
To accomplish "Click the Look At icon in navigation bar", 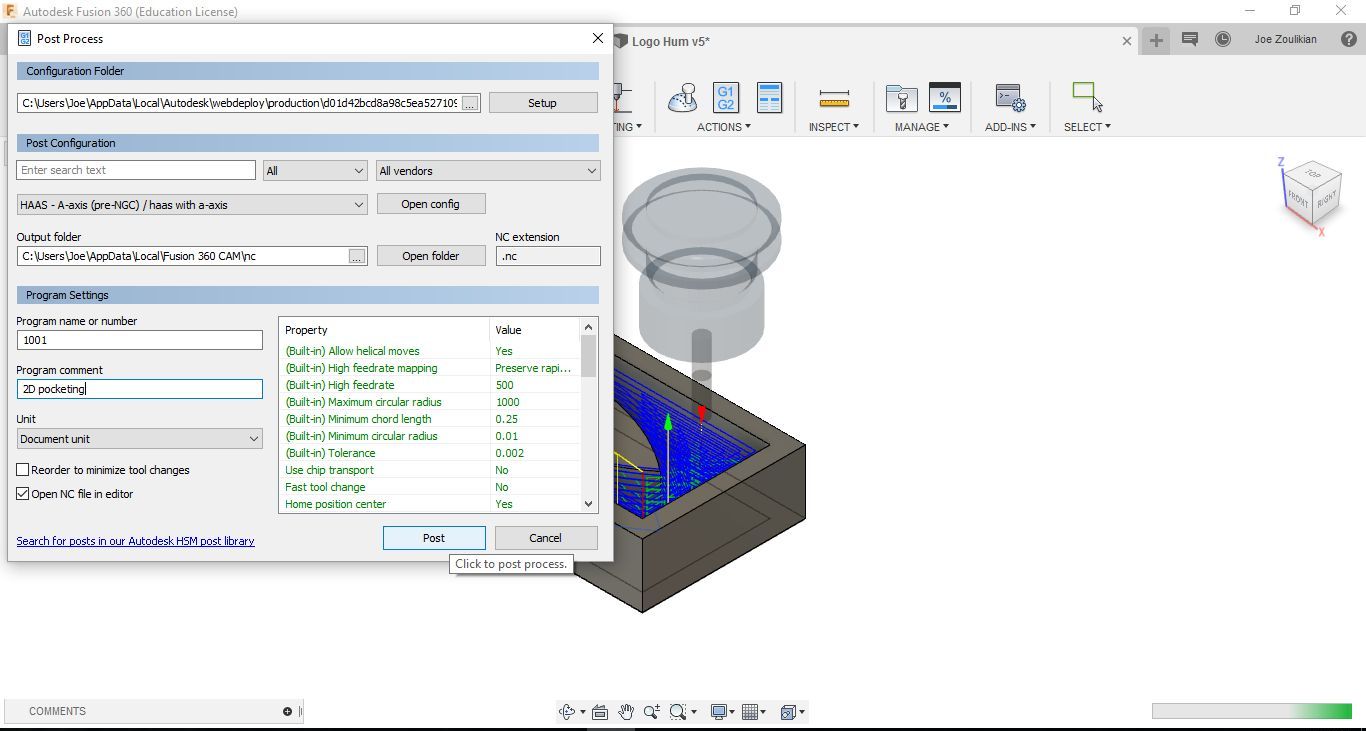I will click(600, 712).
